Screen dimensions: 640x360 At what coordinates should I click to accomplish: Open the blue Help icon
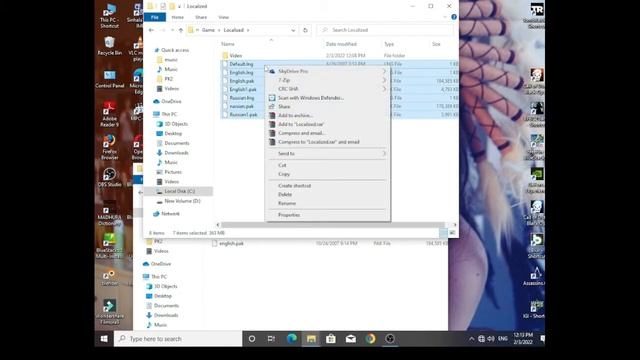[x=454, y=17]
